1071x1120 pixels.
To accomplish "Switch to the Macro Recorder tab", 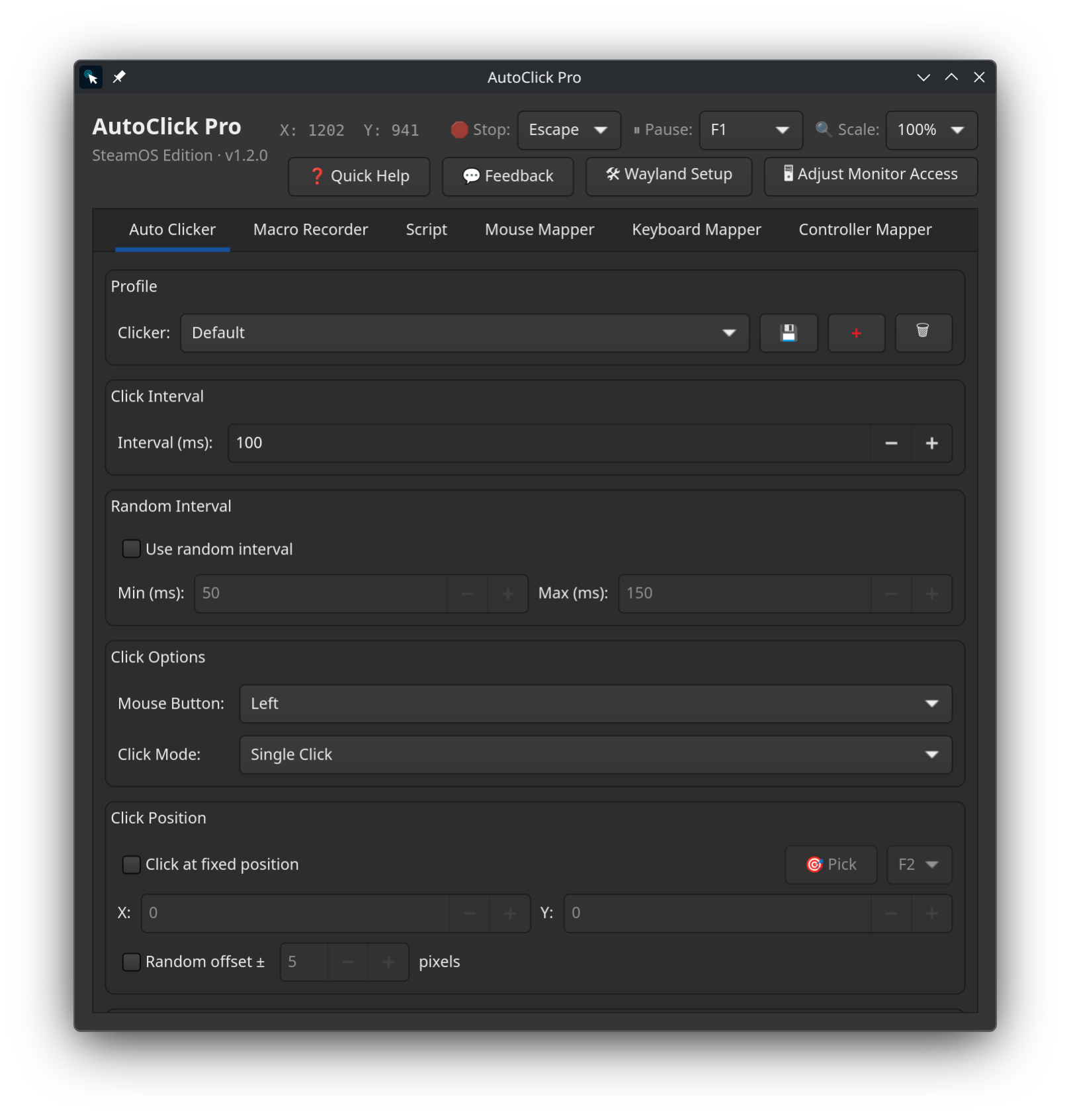I will pyautogui.click(x=310, y=230).
